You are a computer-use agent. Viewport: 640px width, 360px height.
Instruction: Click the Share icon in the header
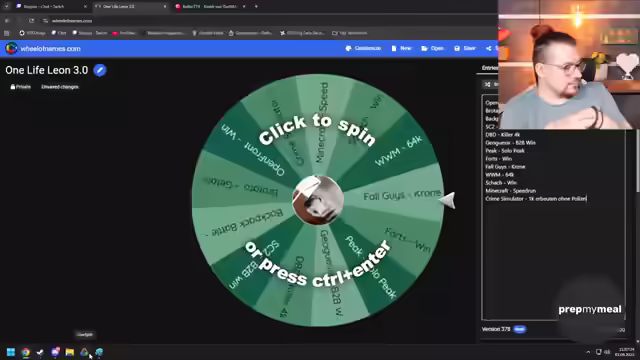tap(489, 48)
